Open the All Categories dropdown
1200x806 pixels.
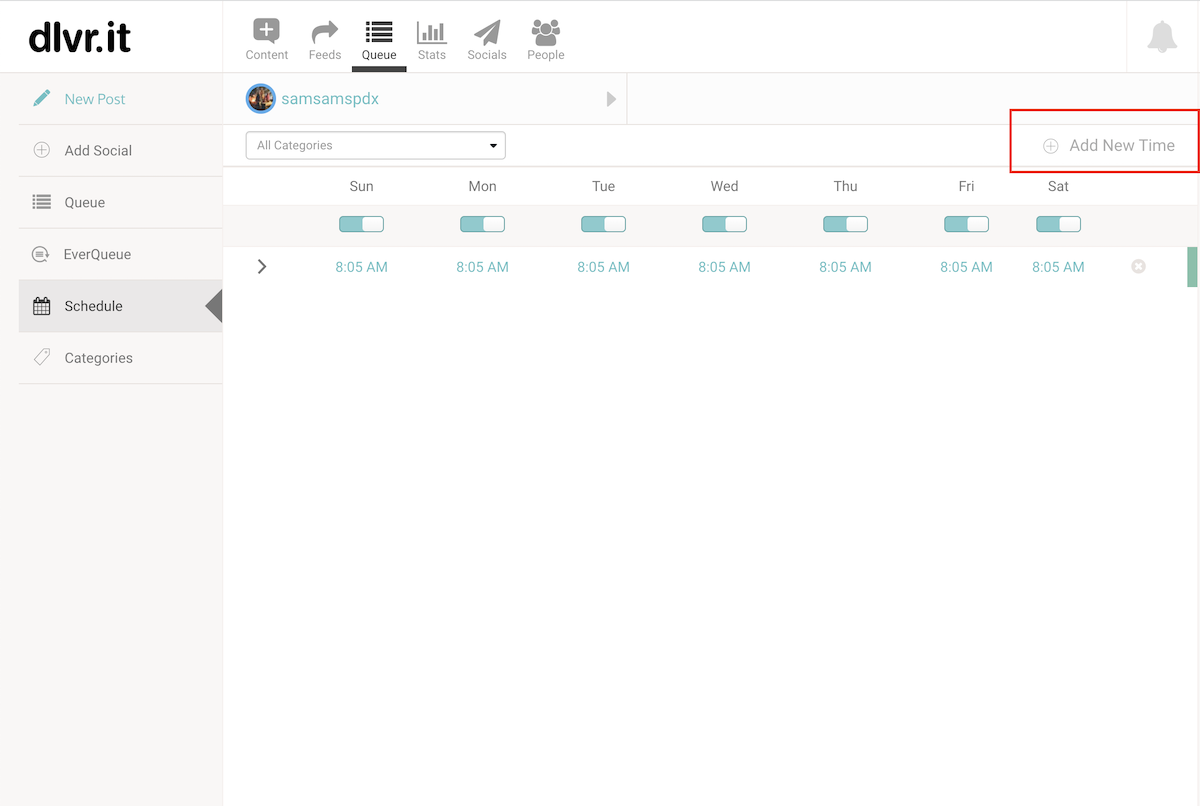376,145
